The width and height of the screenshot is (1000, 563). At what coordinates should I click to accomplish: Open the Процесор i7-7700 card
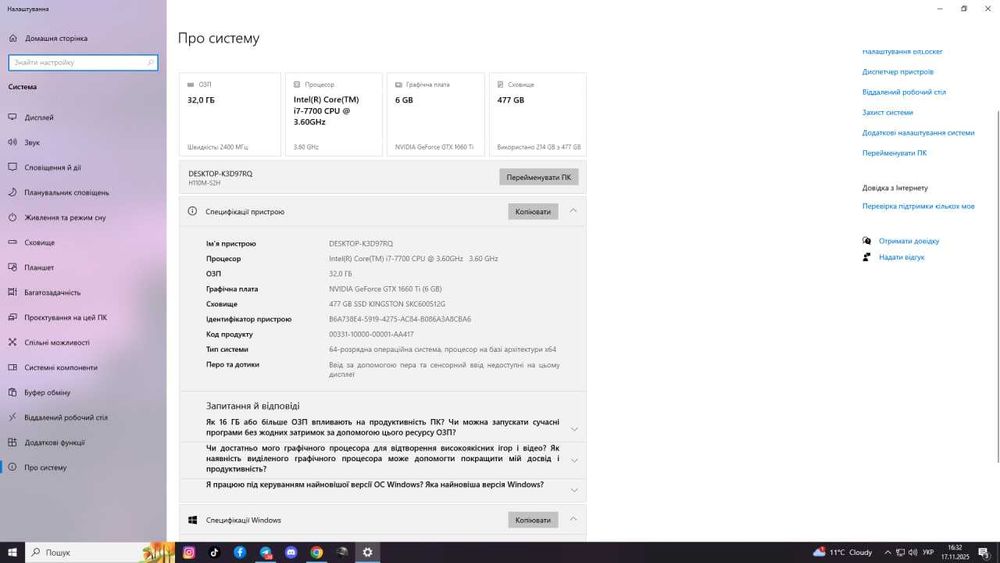pos(334,114)
